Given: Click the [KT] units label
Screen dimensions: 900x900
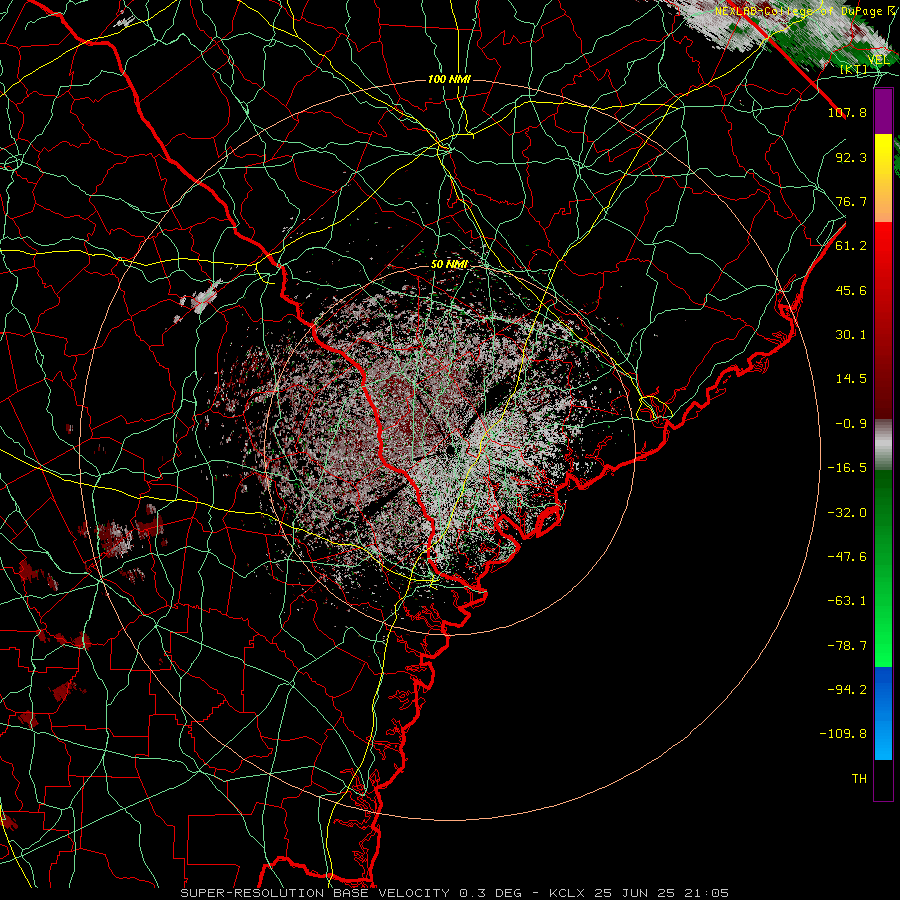Looking at the screenshot, I should [853, 69].
